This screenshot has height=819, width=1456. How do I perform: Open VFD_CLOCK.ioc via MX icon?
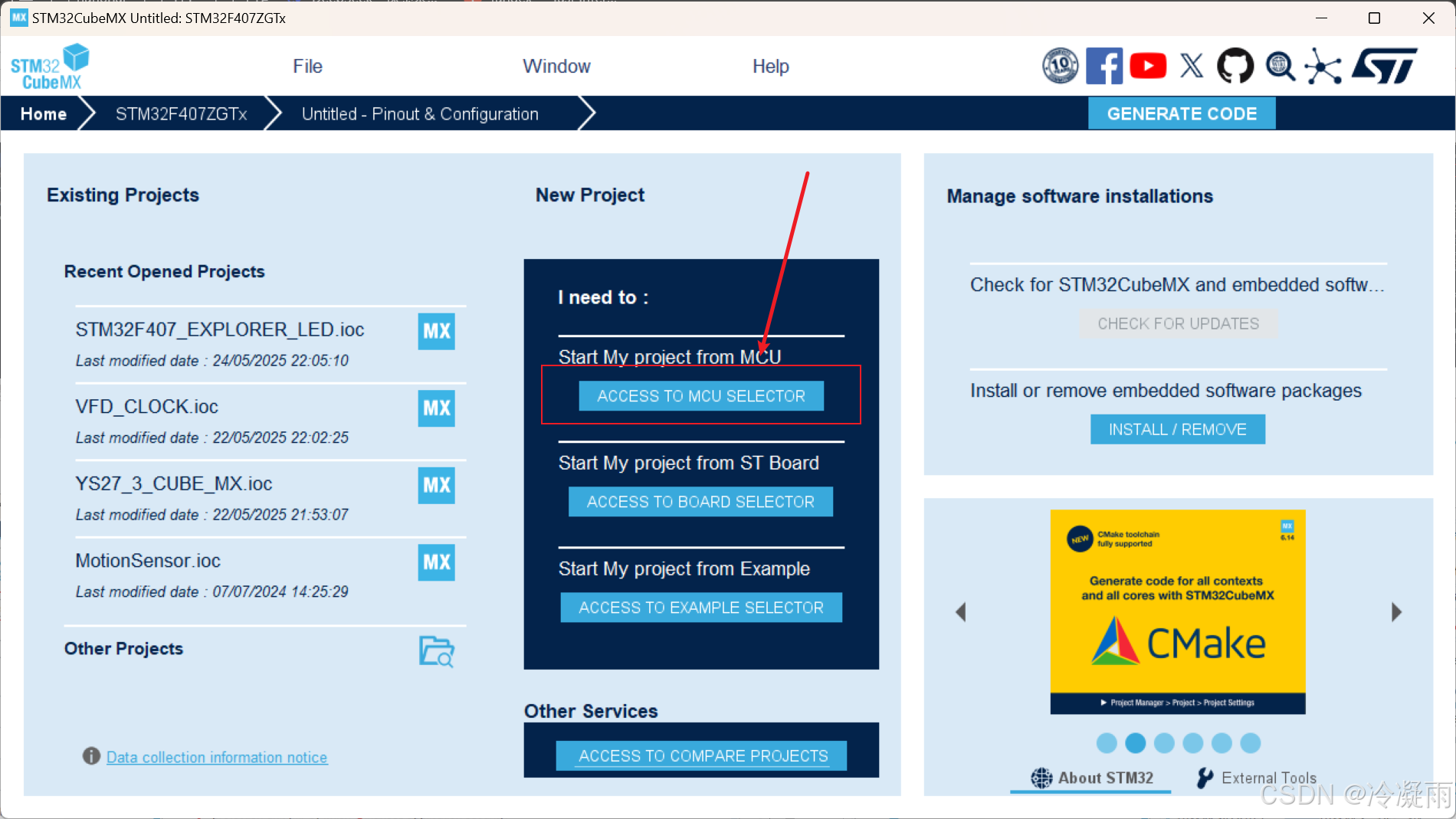(x=436, y=408)
